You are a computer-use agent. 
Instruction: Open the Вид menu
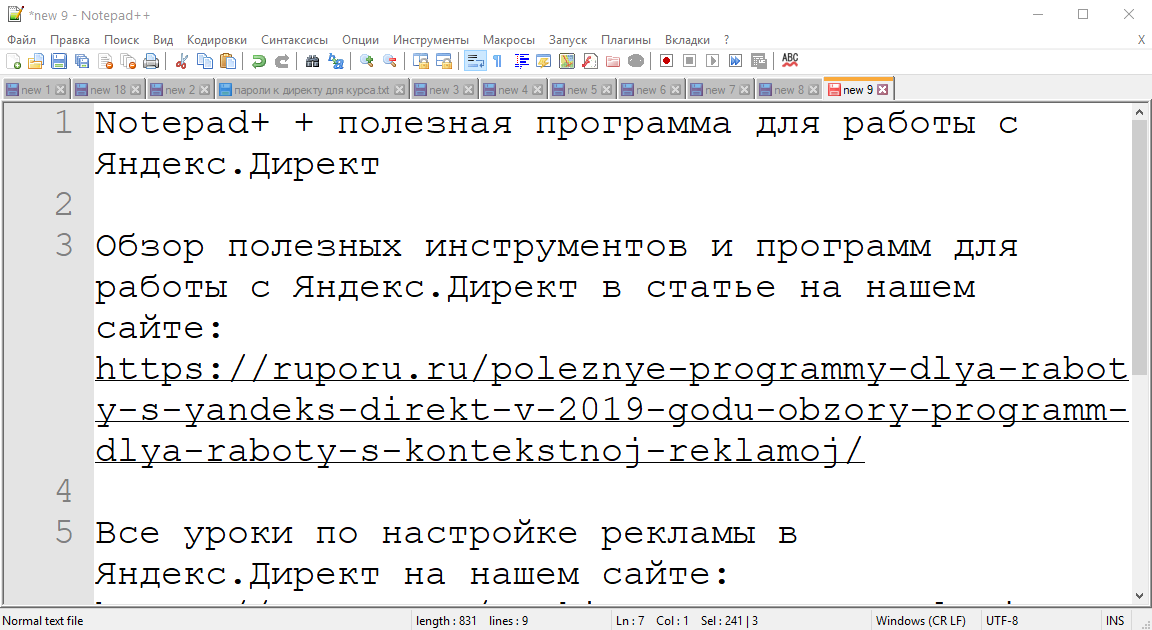pos(163,40)
